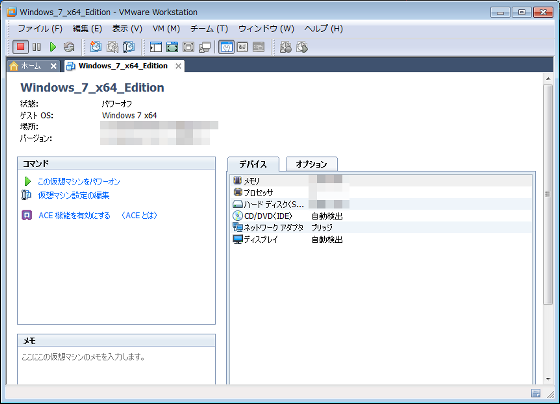Click the Unity mode toolbar icon

(205, 47)
